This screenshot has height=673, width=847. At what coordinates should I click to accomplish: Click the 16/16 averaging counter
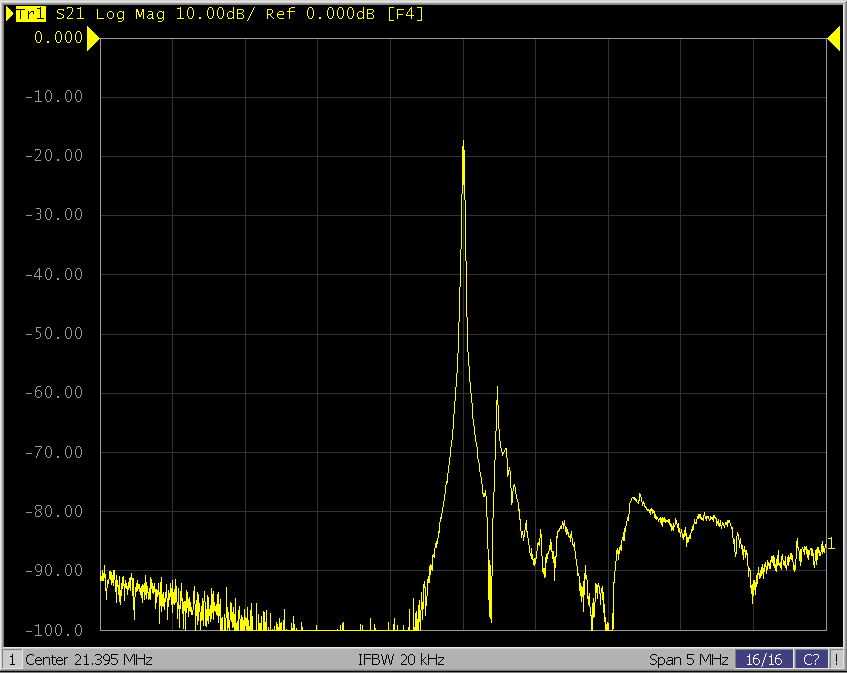point(764,660)
